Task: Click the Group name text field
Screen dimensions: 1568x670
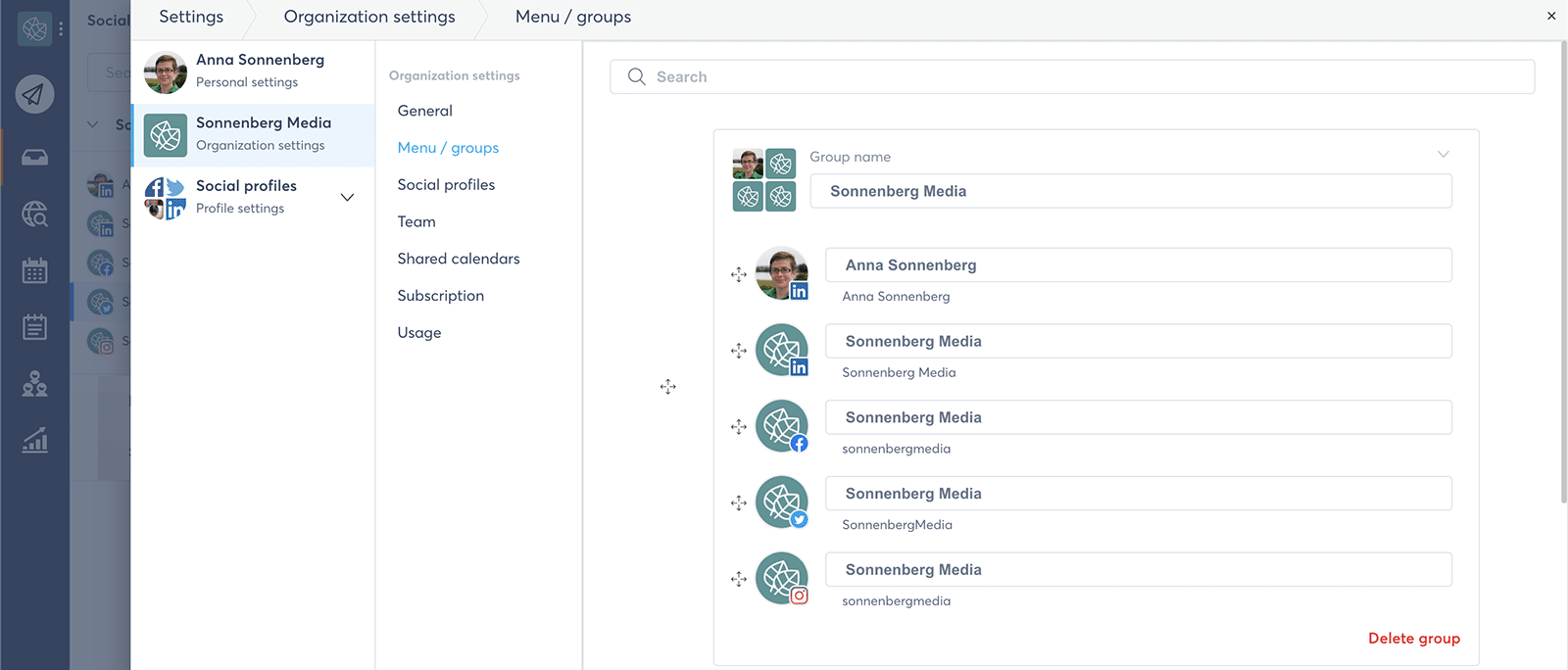Action: (x=1130, y=191)
